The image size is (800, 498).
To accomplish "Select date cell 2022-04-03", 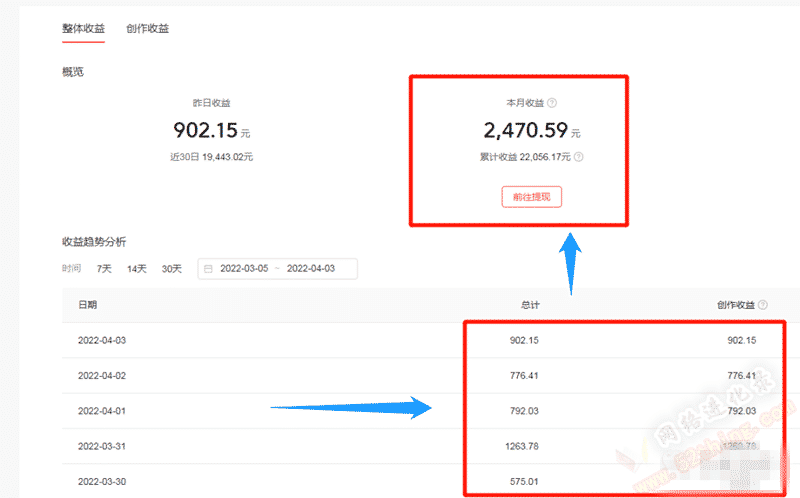I will point(102,340).
